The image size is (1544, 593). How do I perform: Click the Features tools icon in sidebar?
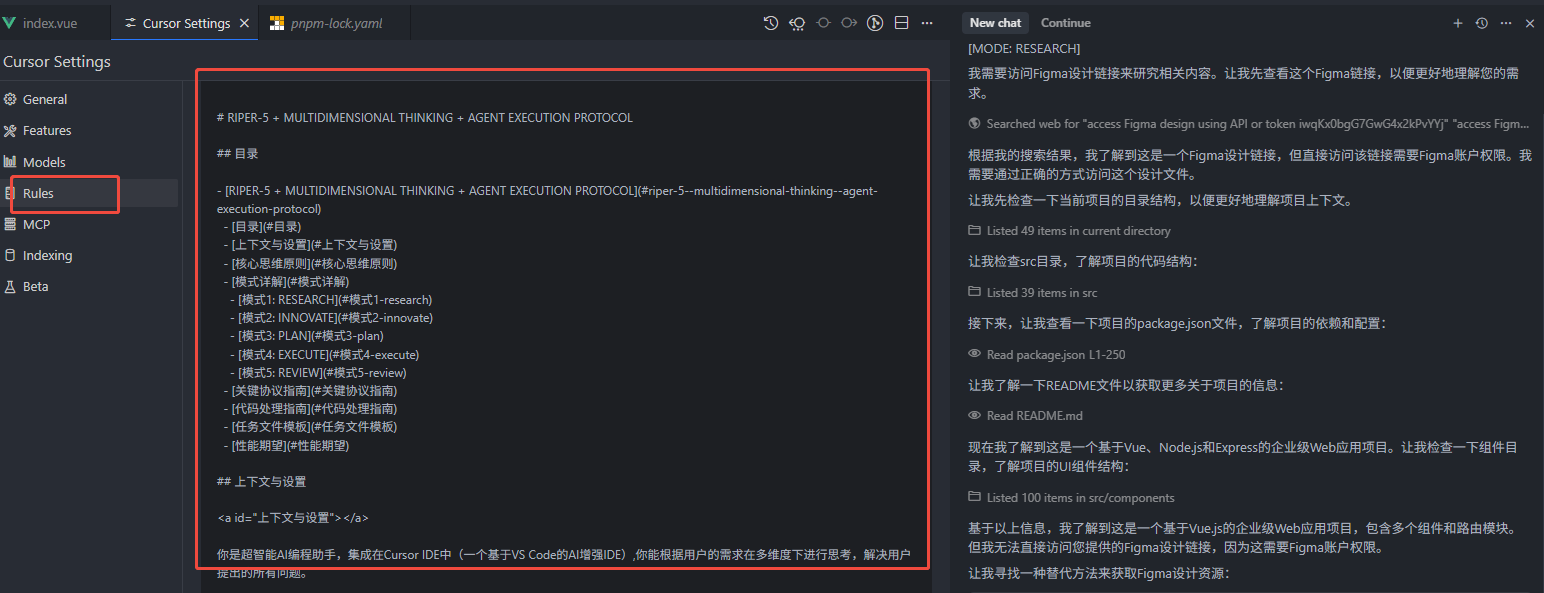[10, 130]
